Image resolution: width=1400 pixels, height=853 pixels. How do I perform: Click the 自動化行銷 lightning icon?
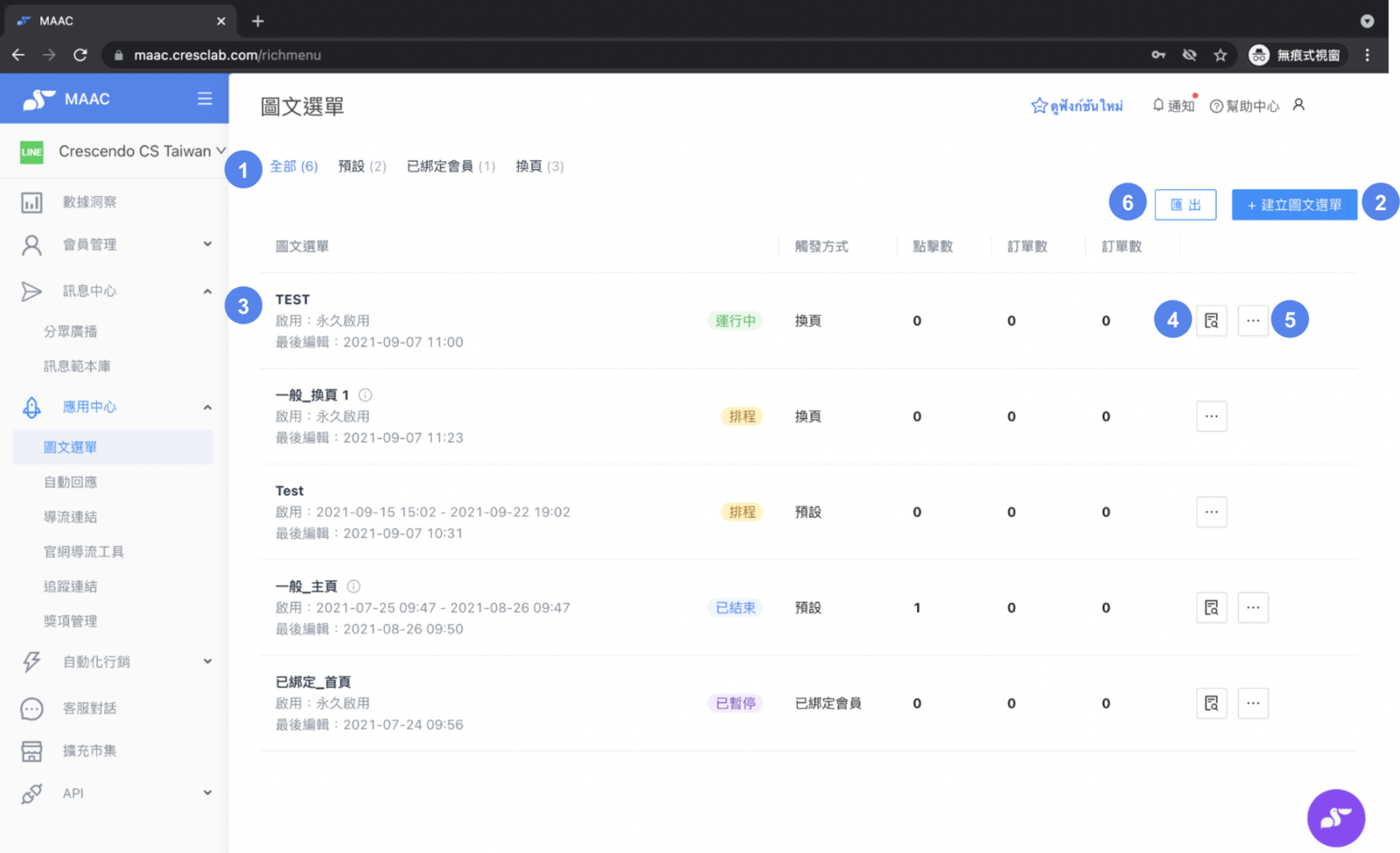(x=31, y=662)
